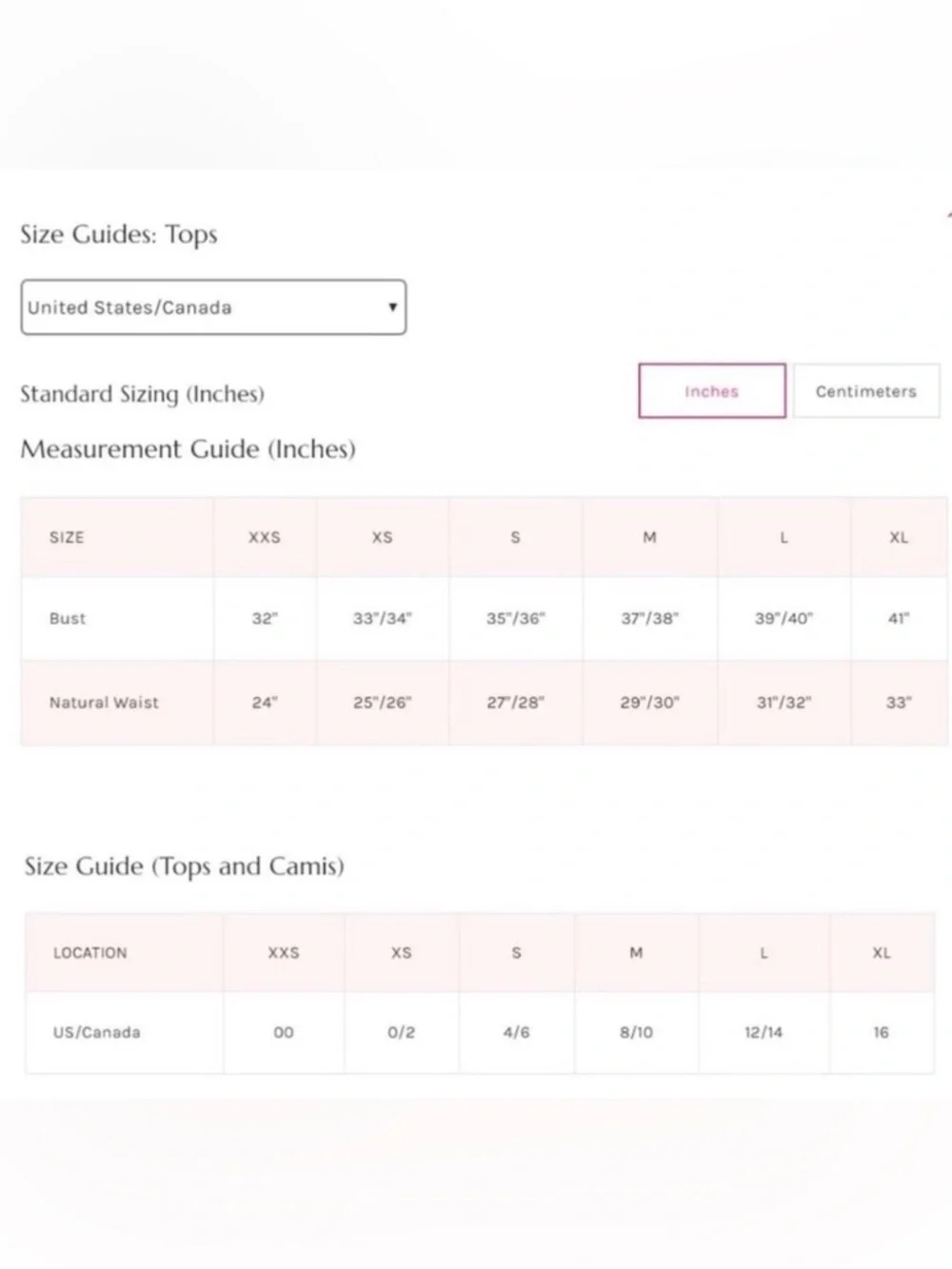Select the 33"/34" bust cell for XS
The width and height of the screenshot is (952, 1269).
click(383, 619)
